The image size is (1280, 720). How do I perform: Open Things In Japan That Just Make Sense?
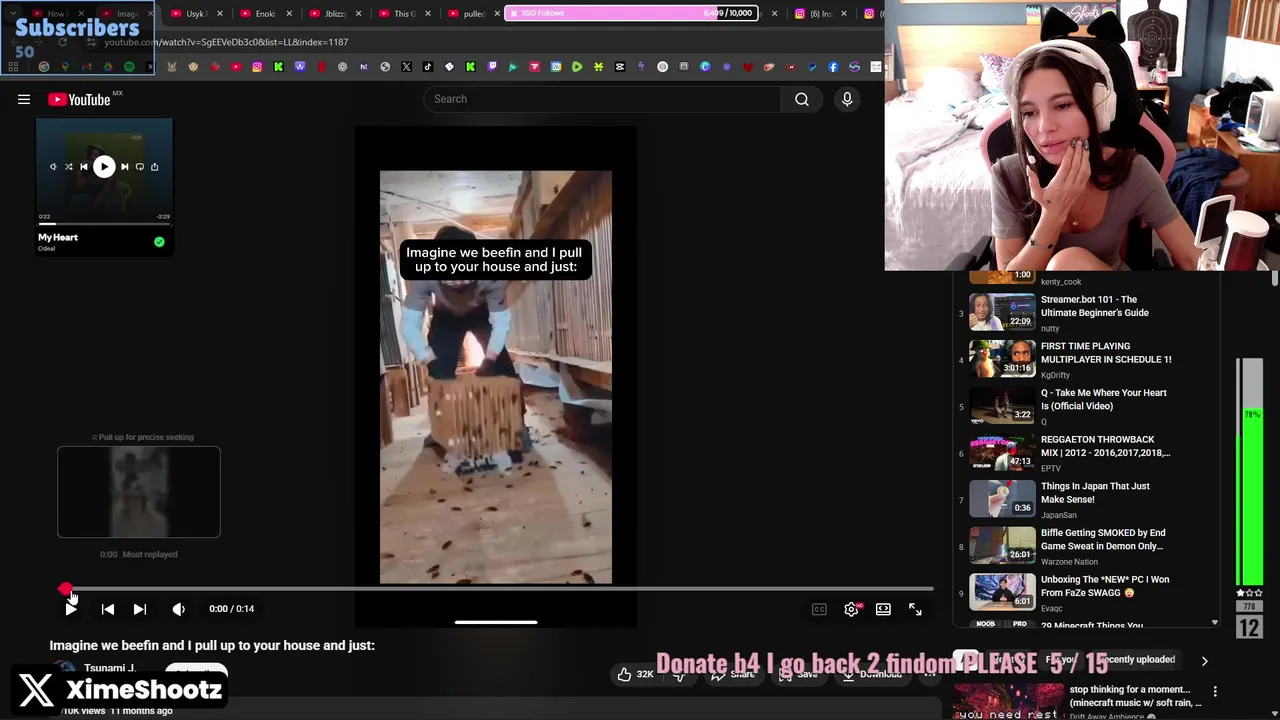pyautogui.click(x=1095, y=493)
